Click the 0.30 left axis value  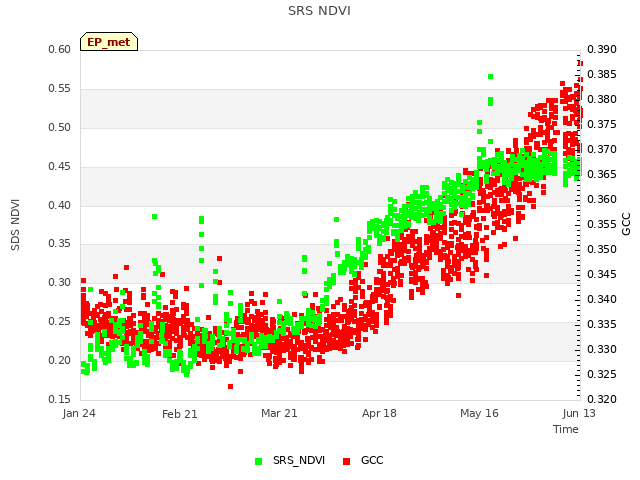point(60,282)
